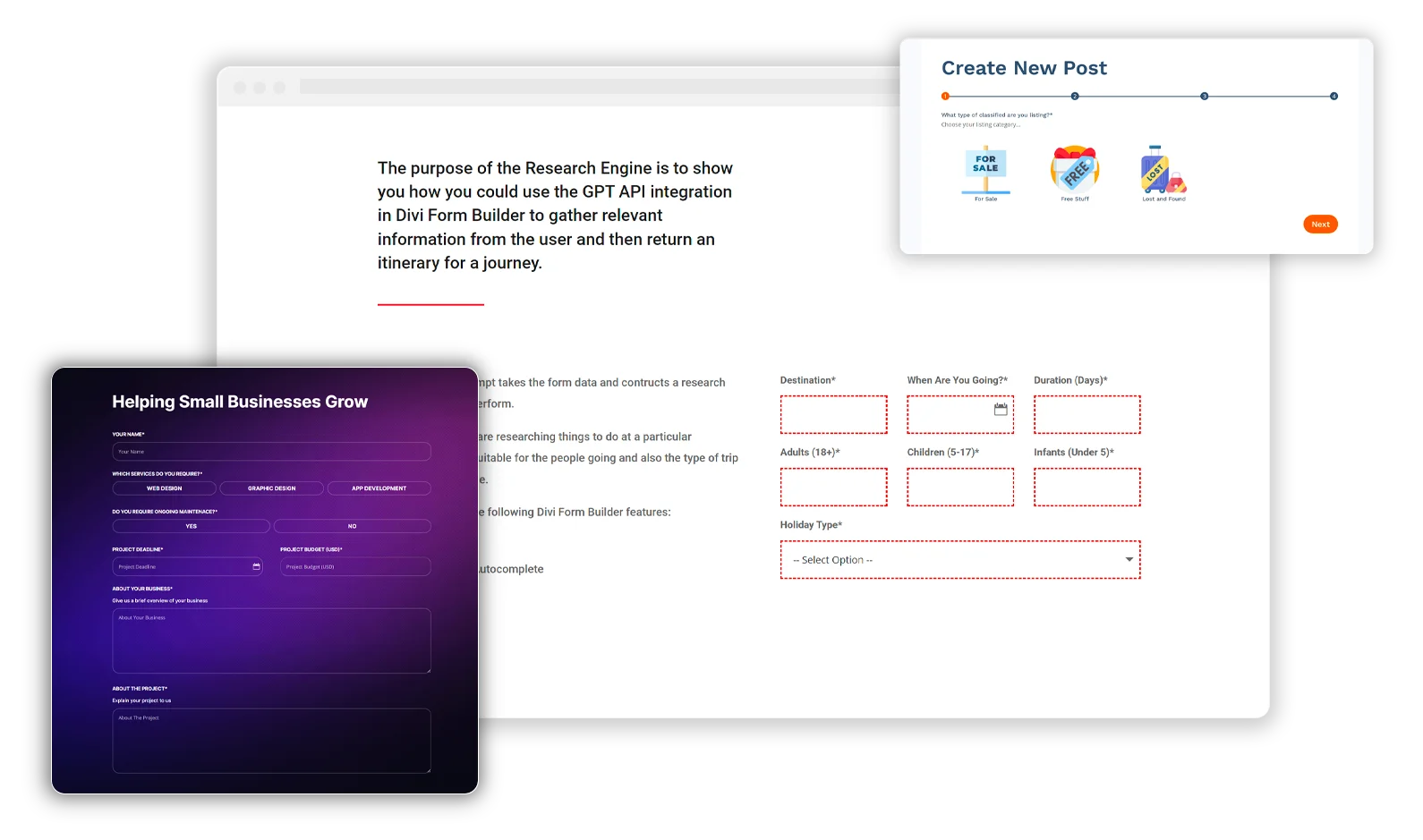Click 'Choose your listing category...' text
Screen dimensions: 1423x840
980,124
